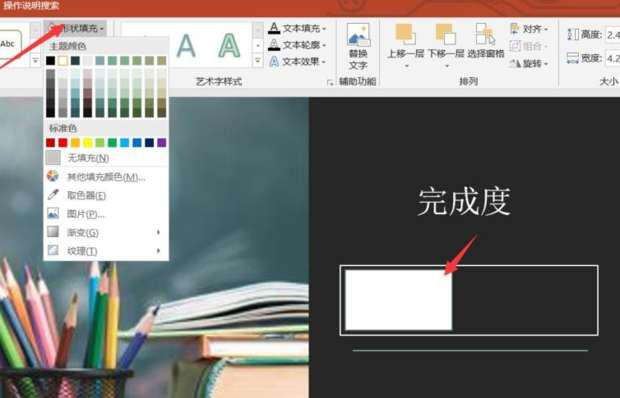
Task: Choose the dark red standard color
Action: [51, 143]
